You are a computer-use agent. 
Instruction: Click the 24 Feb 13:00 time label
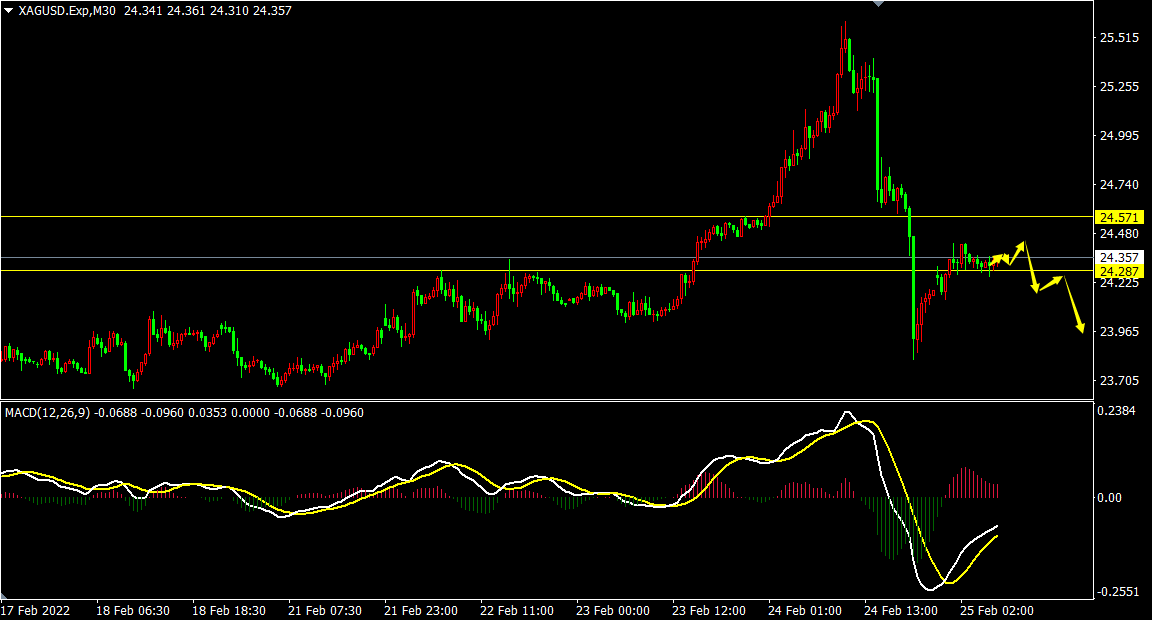pos(901,610)
